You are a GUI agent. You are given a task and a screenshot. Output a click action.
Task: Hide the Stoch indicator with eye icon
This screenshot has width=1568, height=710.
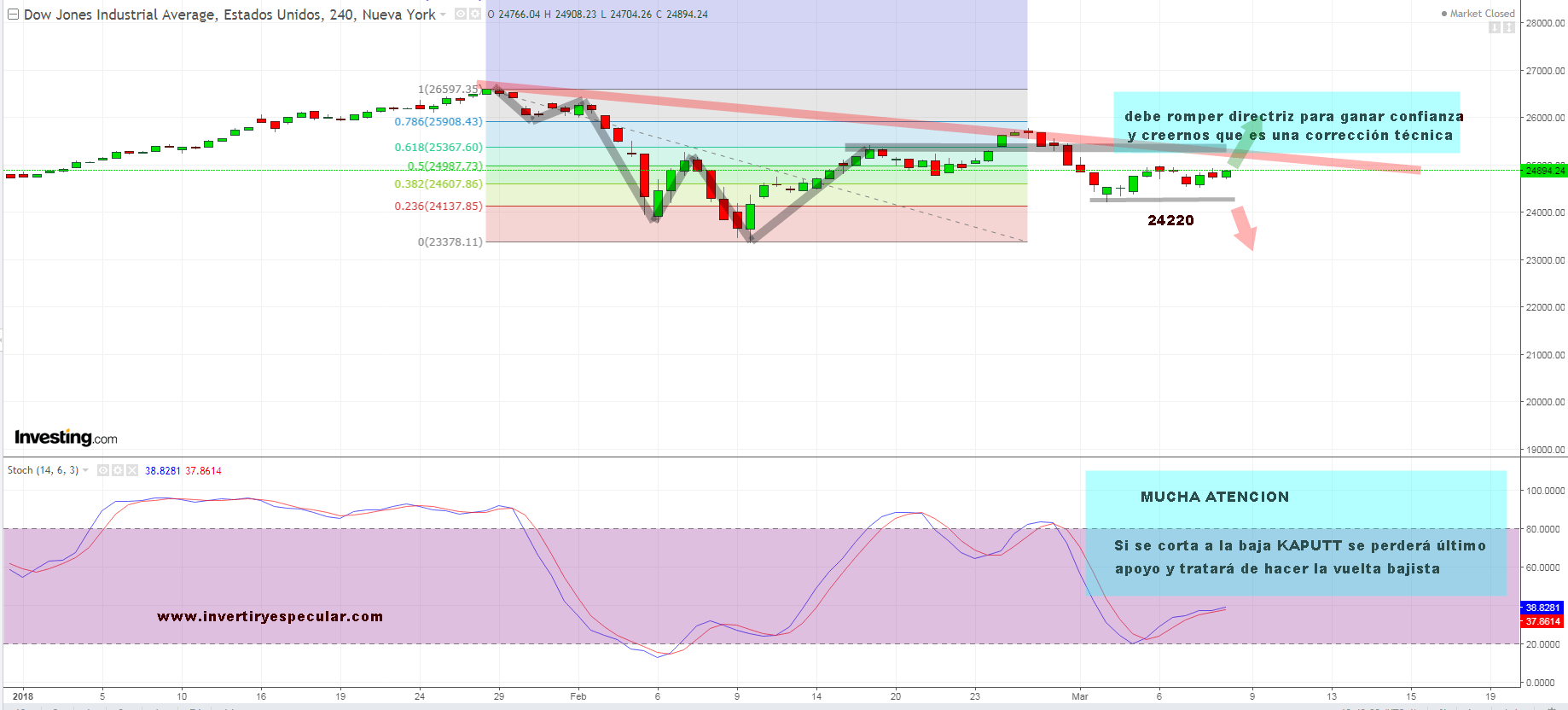103,470
